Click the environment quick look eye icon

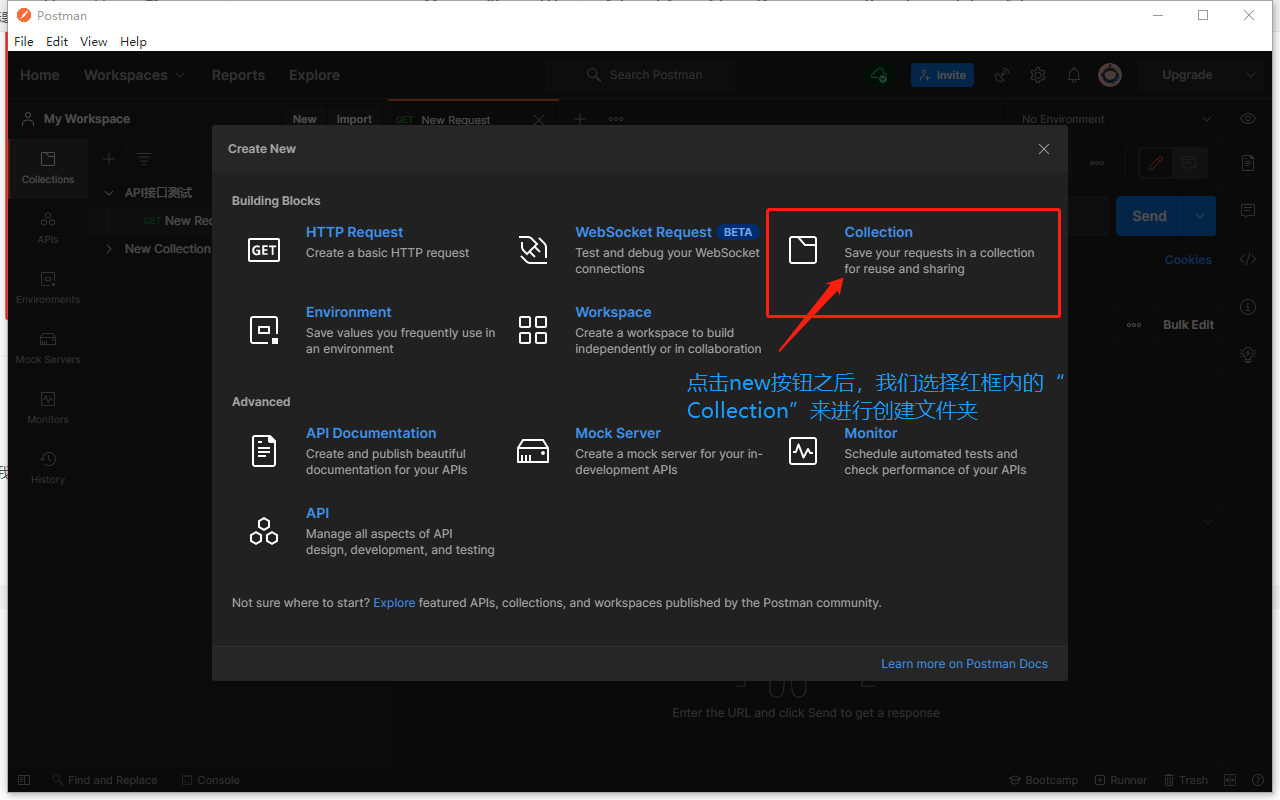point(1248,119)
